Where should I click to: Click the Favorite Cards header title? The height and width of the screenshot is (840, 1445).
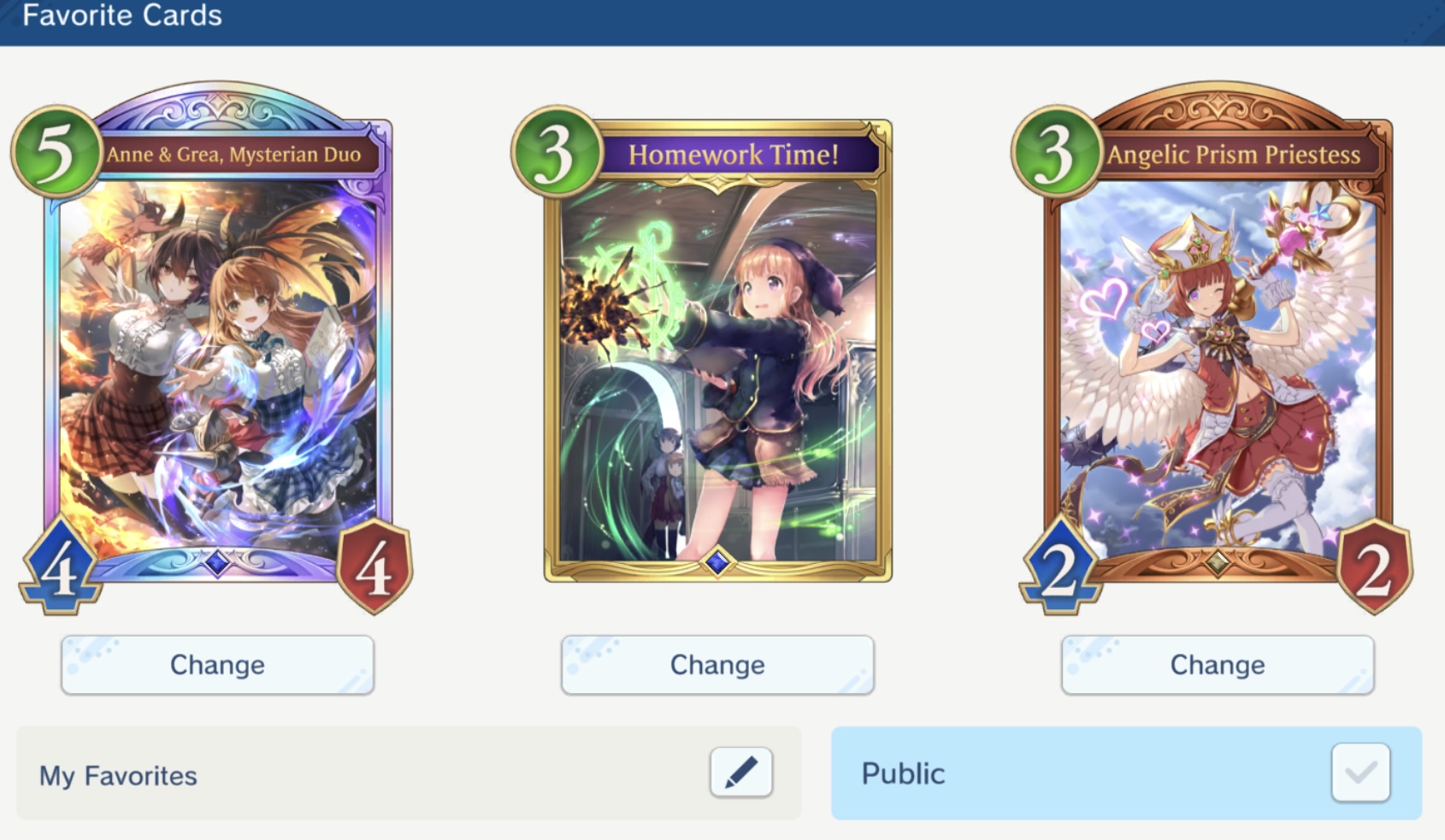click(122, 15)
